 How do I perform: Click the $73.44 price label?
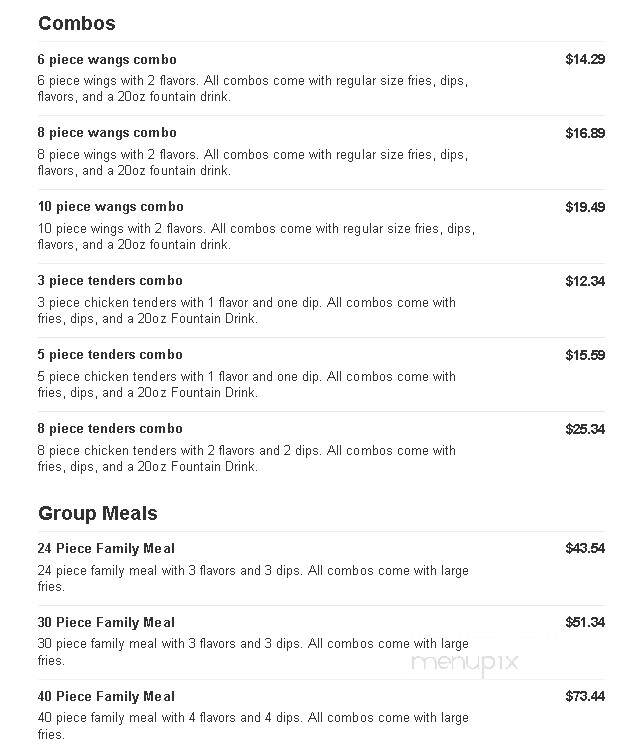[x=585, y=697]
